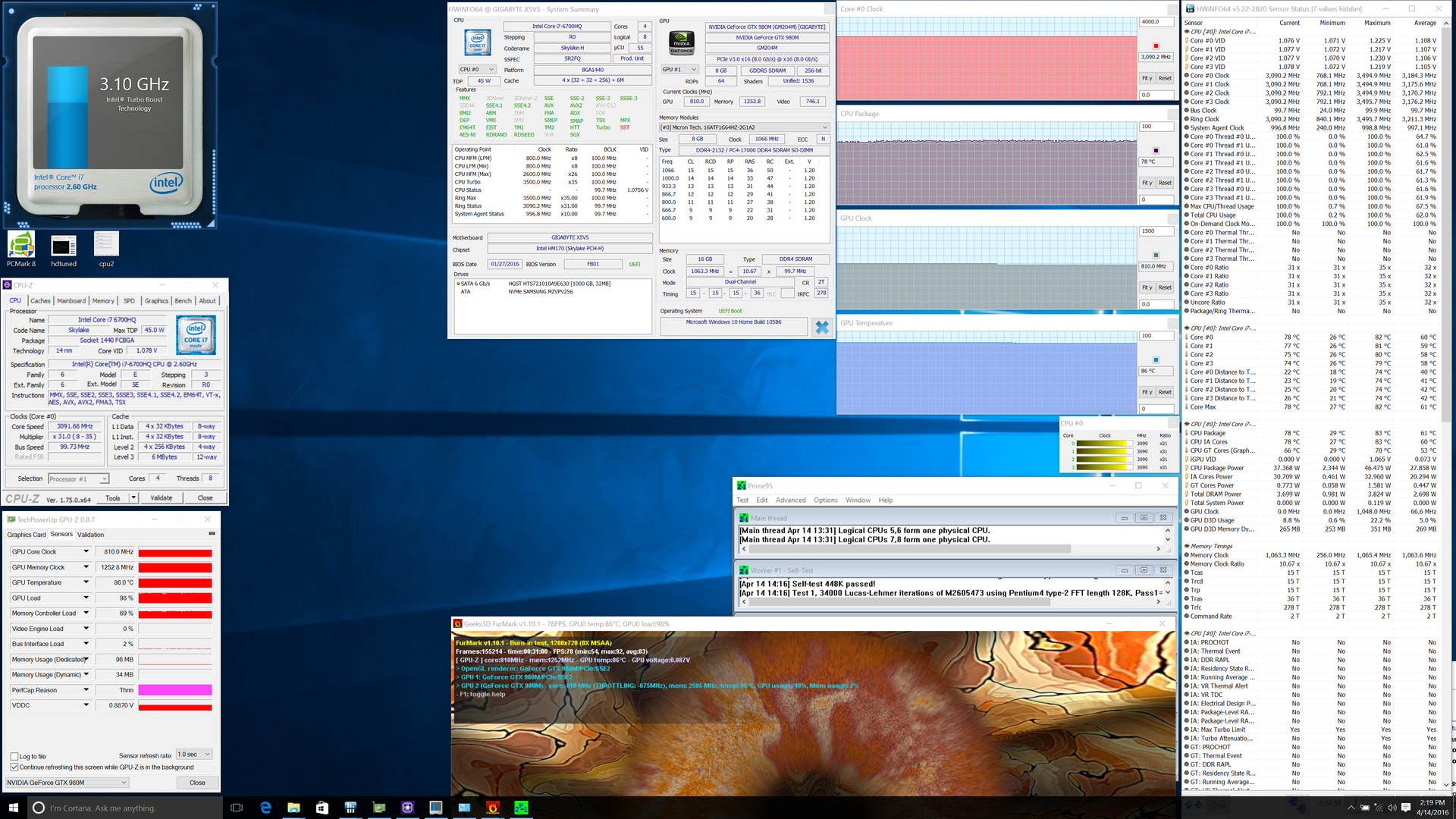This screenshot has height=819, width=1456.
Task: Switch to the Mainboard tab in CPU-Z
Action: click(x=71, y=301)
